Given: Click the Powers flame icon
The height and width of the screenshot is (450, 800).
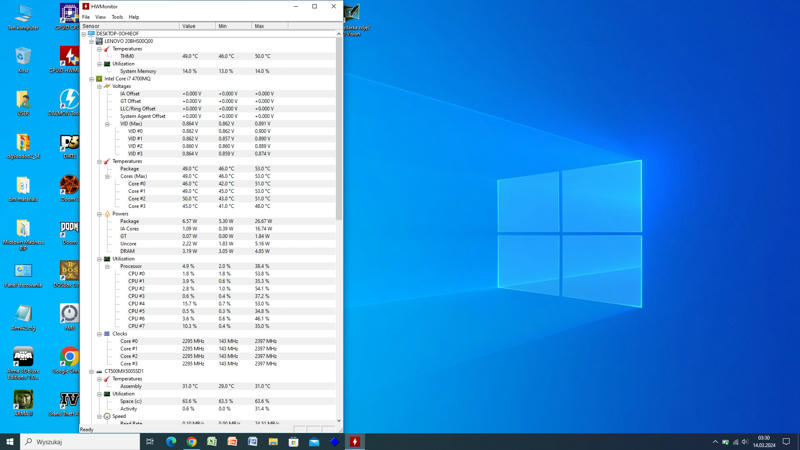Looking at the screenshot, I should 107,214.
